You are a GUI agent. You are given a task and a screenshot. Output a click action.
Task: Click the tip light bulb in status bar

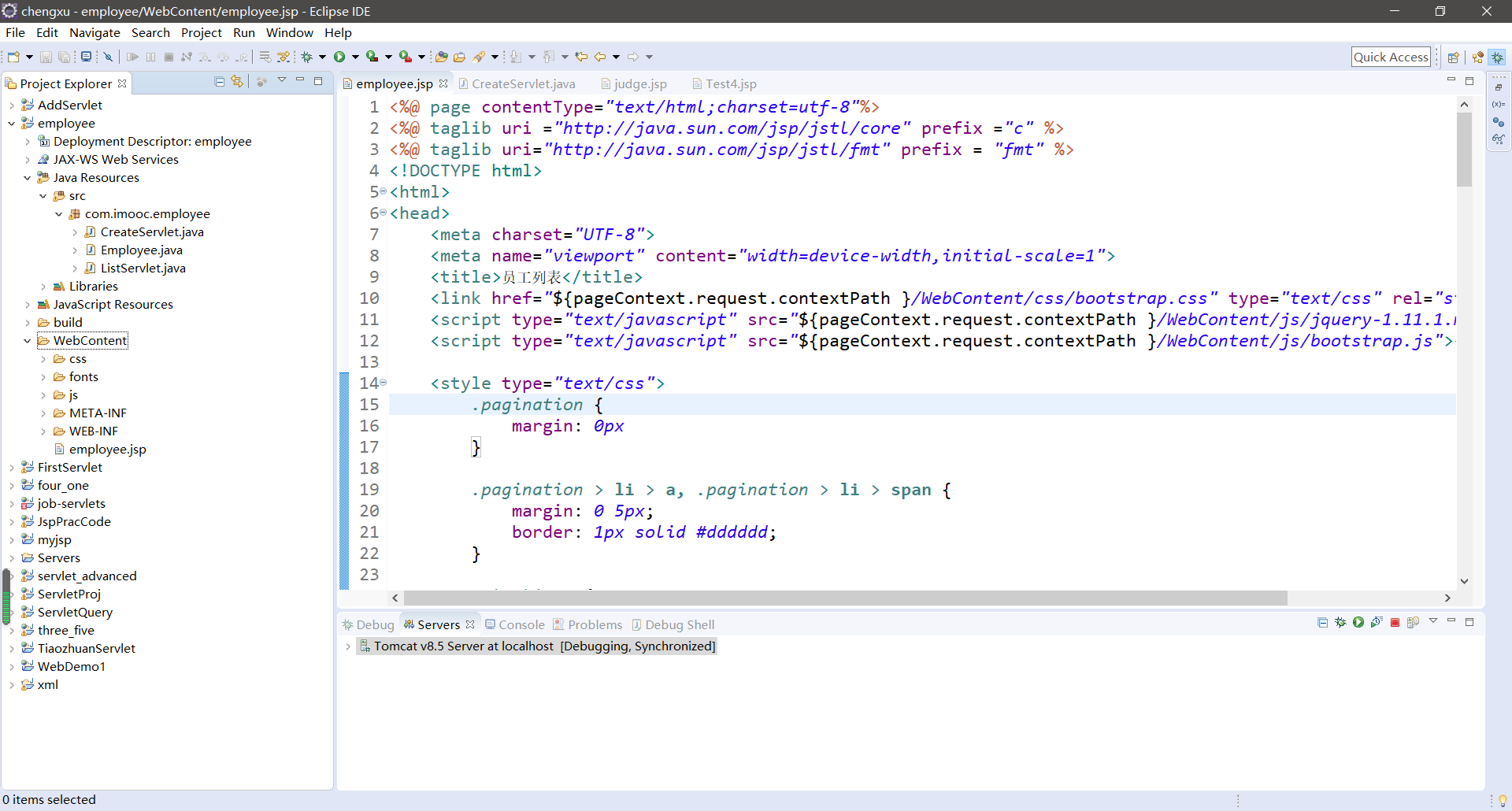1503,800
